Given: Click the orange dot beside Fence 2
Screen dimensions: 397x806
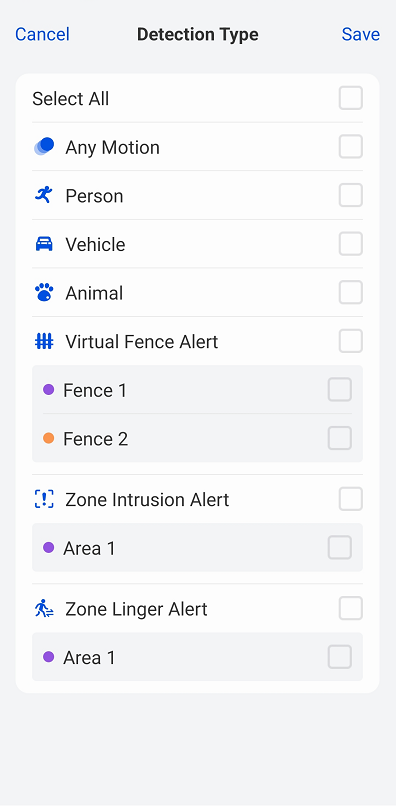Looking at the screenshot, I should tap(48, 438).
